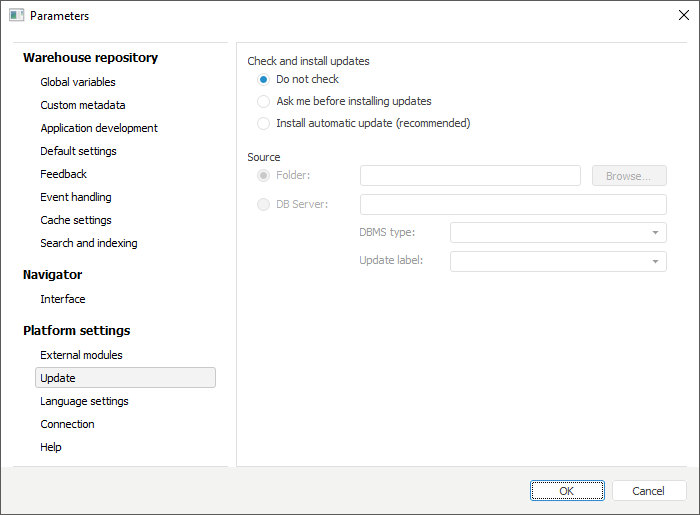700x515 pixels.
Task: Open External modules section
Action: (81, 355)
